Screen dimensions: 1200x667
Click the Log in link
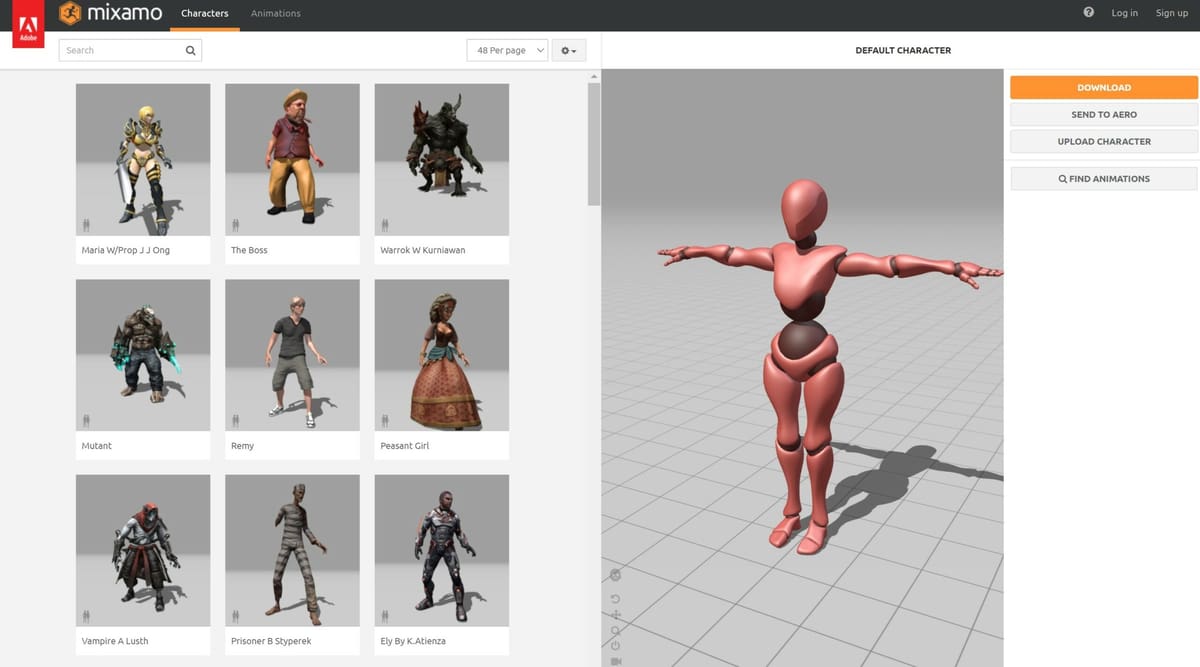[1125, 13]
